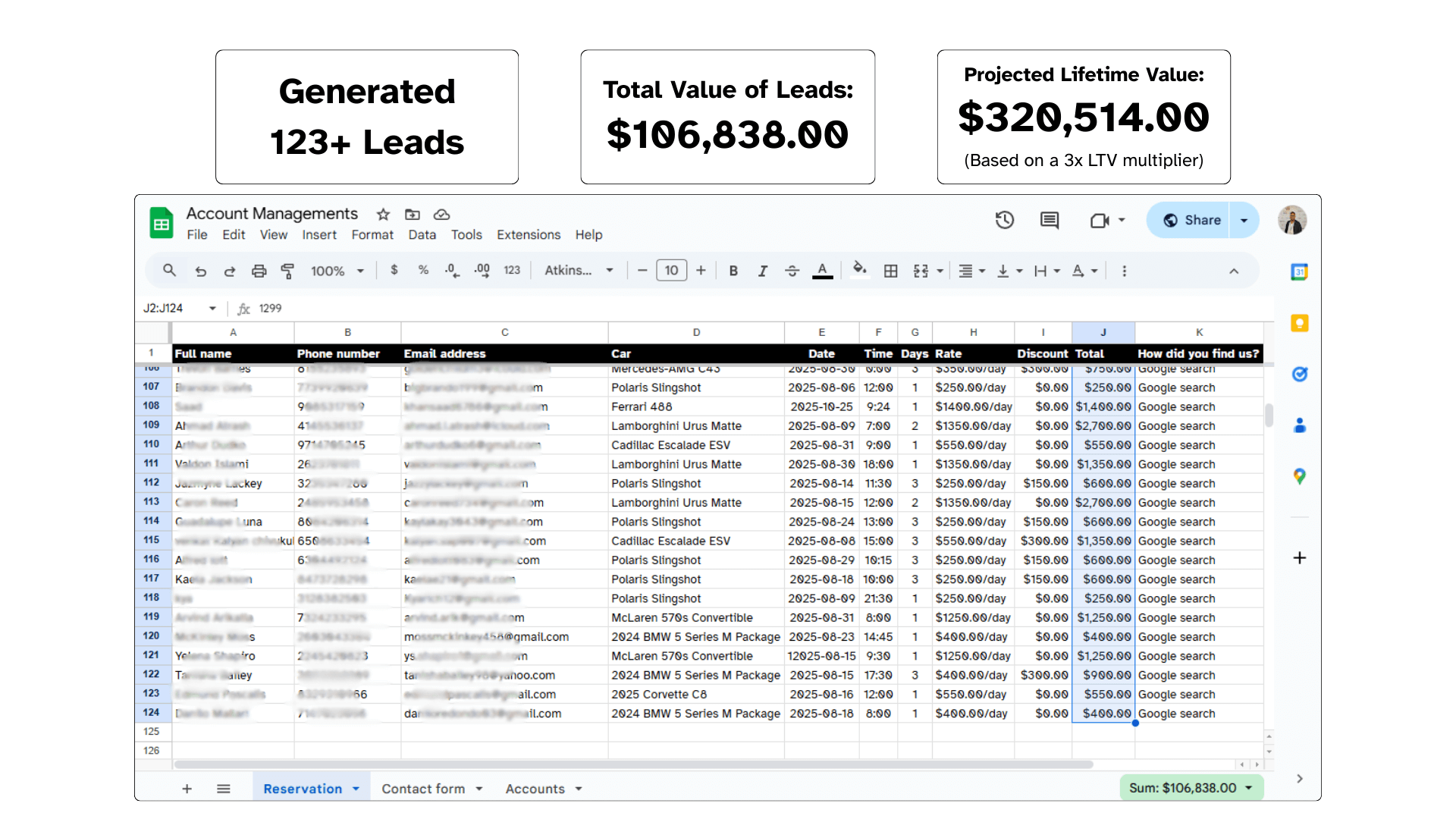Switch to the Contact form sheet tab
1456x819 pixels.
coord(423,789)
